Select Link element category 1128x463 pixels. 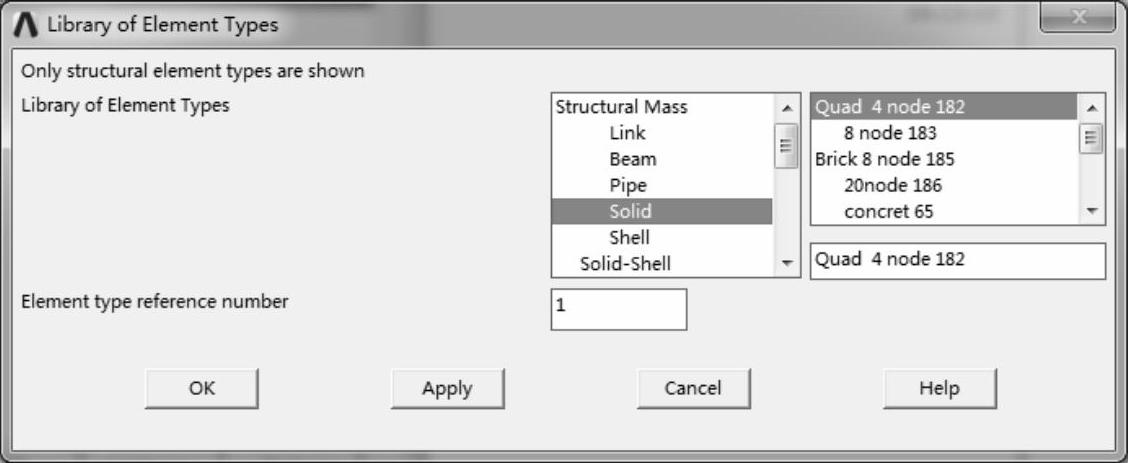(627, 133)
